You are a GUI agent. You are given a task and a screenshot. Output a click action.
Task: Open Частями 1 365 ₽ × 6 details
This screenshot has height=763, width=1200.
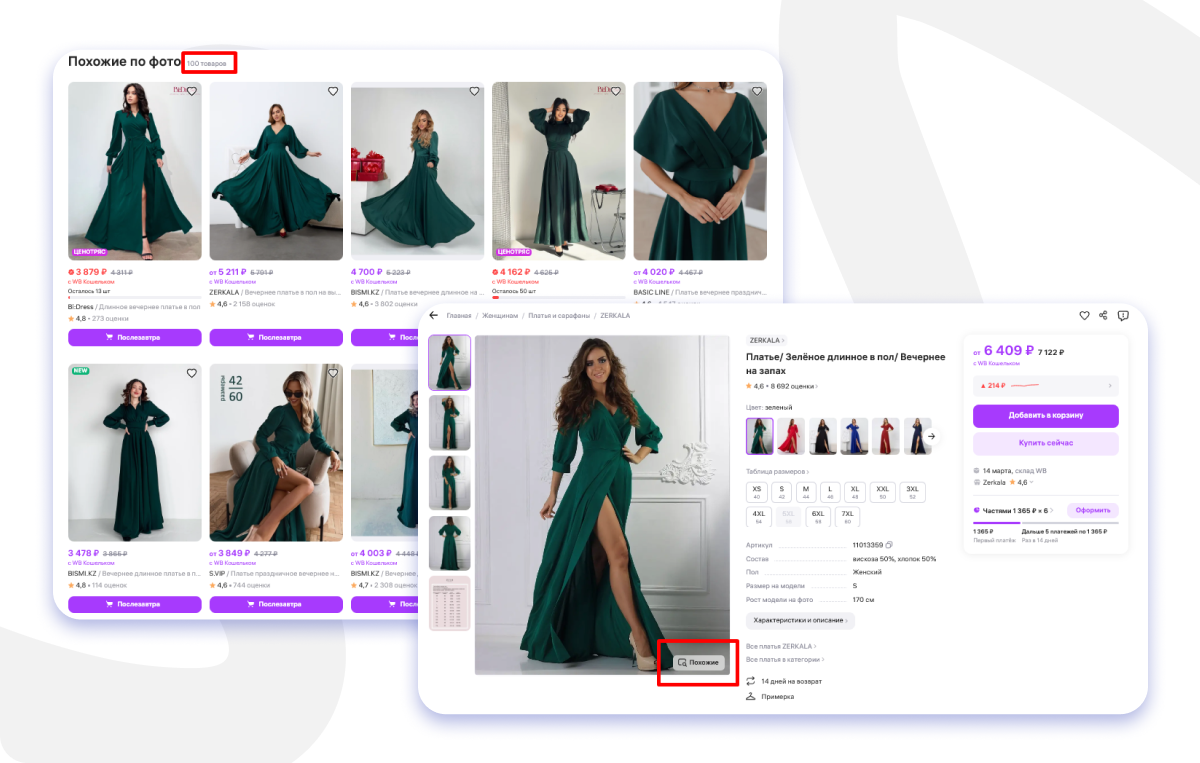(1016, 510)
